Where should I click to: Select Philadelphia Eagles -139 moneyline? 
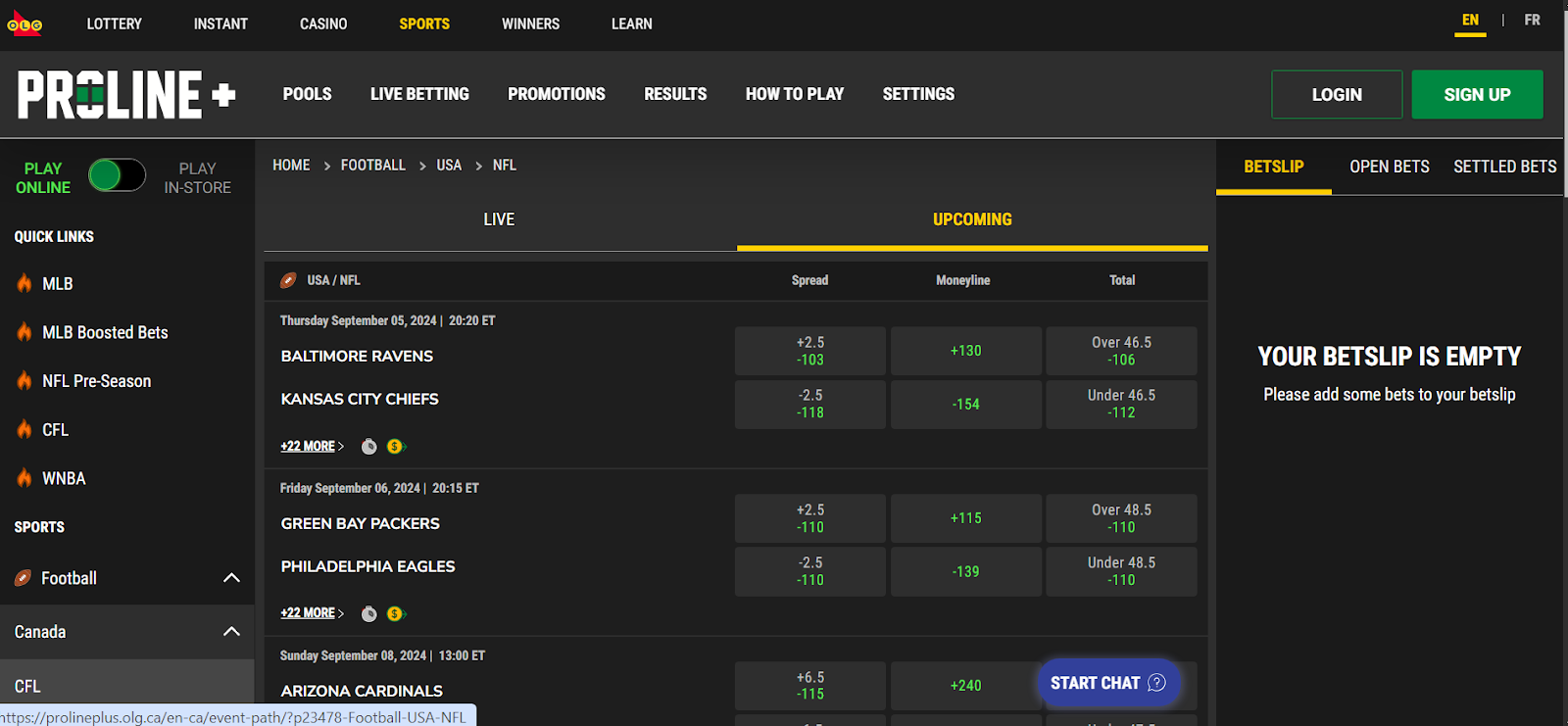pos(965,571)
